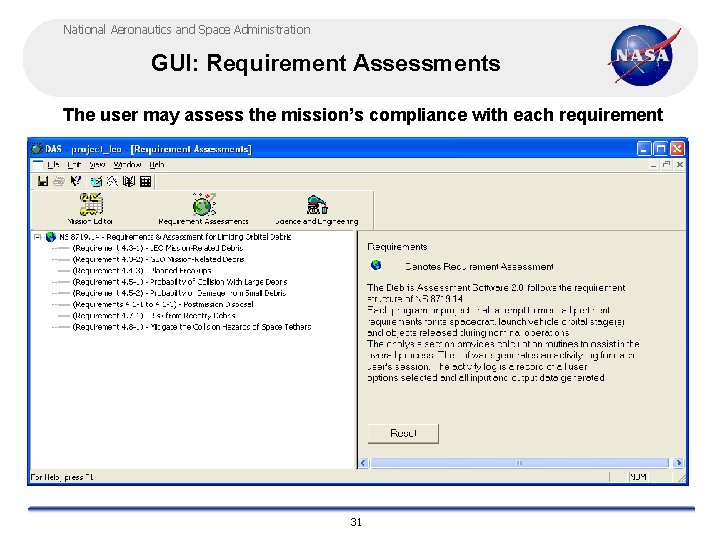Open the File menu

point(53,164)
